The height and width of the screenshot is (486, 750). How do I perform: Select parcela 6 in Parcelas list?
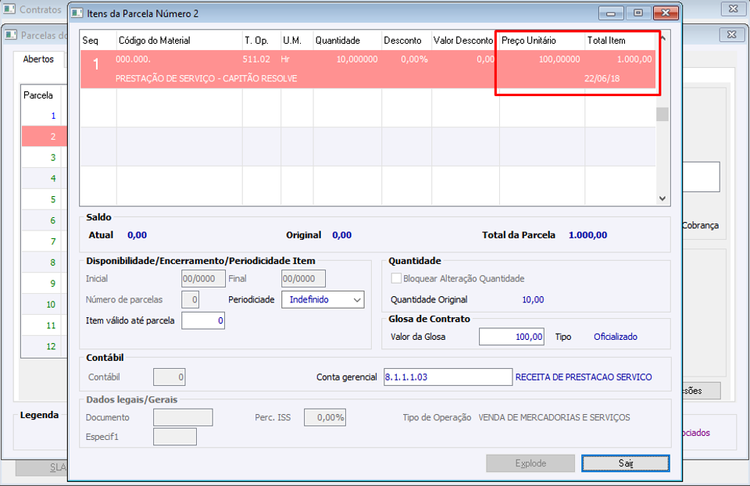pyautogui.click(x=44, y=221)
